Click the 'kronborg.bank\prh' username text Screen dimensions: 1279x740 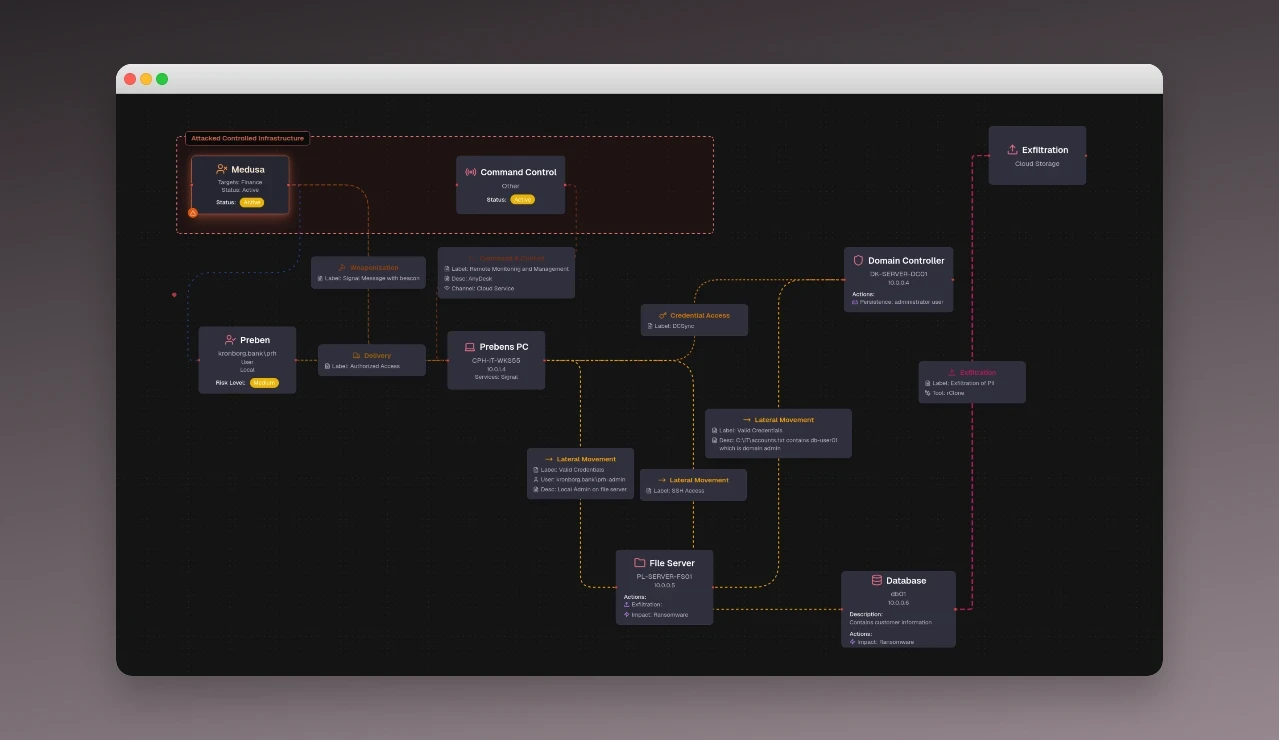coord(247,354)
